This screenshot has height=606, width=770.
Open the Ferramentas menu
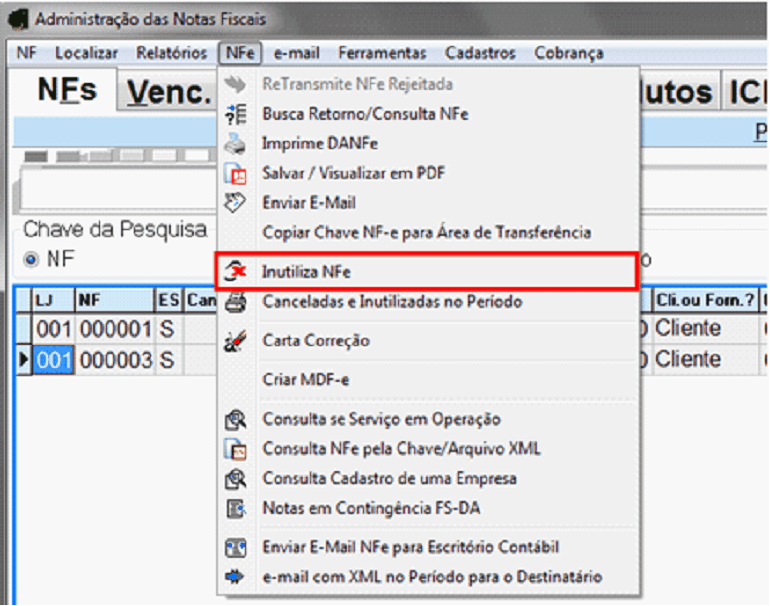click(x=381, y=53)
